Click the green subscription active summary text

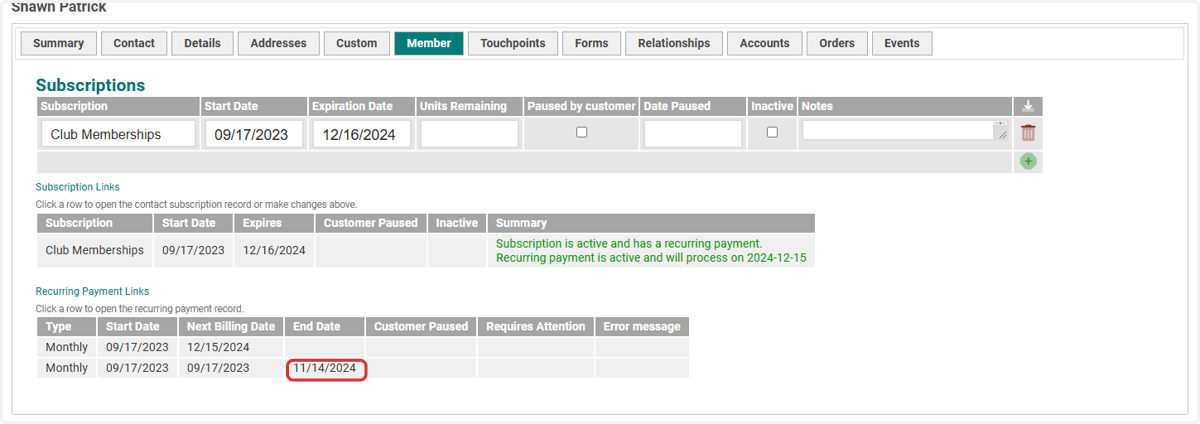pyautogui.click(x=651, y=250)
